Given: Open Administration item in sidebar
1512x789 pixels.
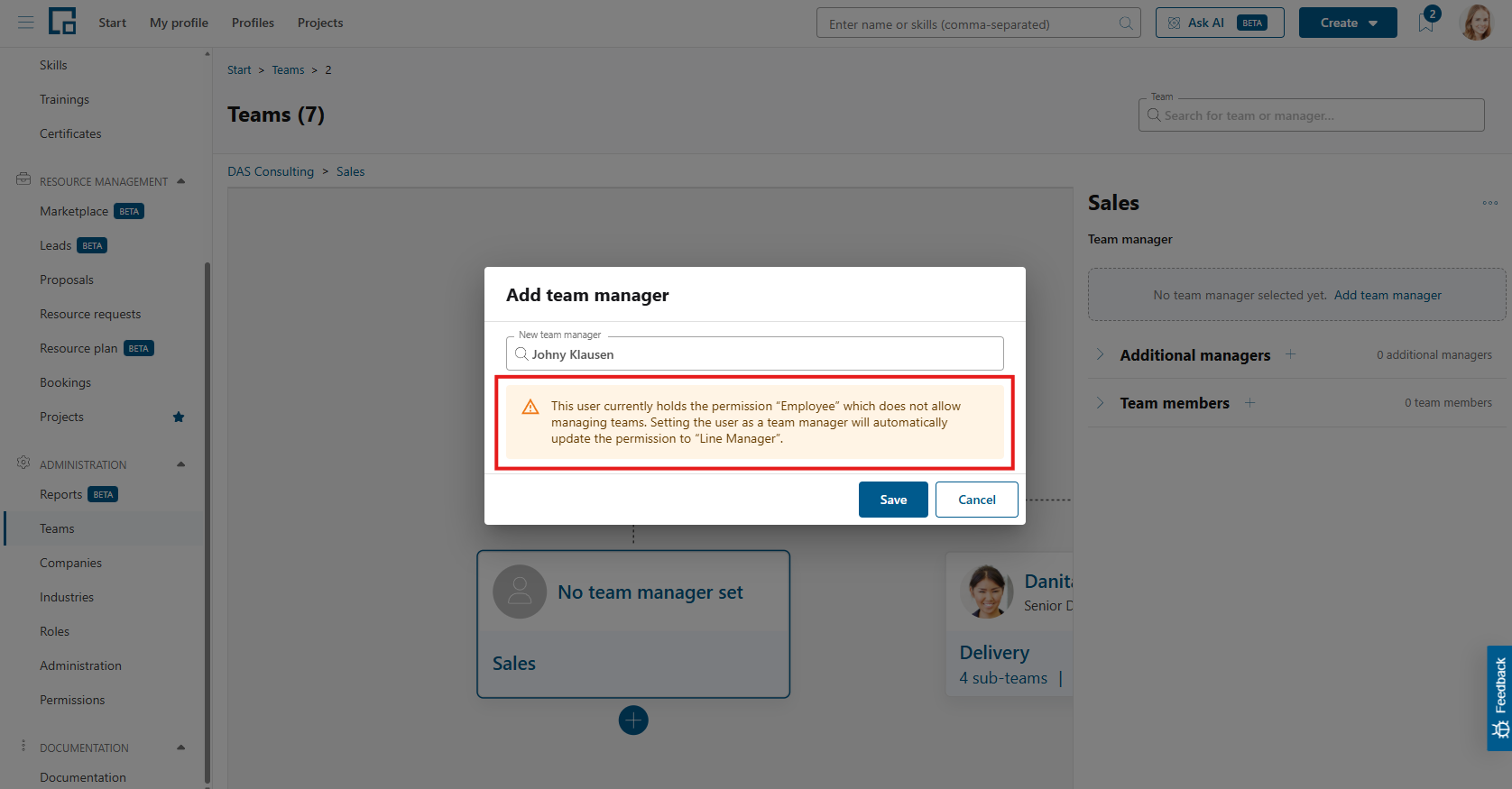Looking at the screenshot, I should click(x=80, y=665).
